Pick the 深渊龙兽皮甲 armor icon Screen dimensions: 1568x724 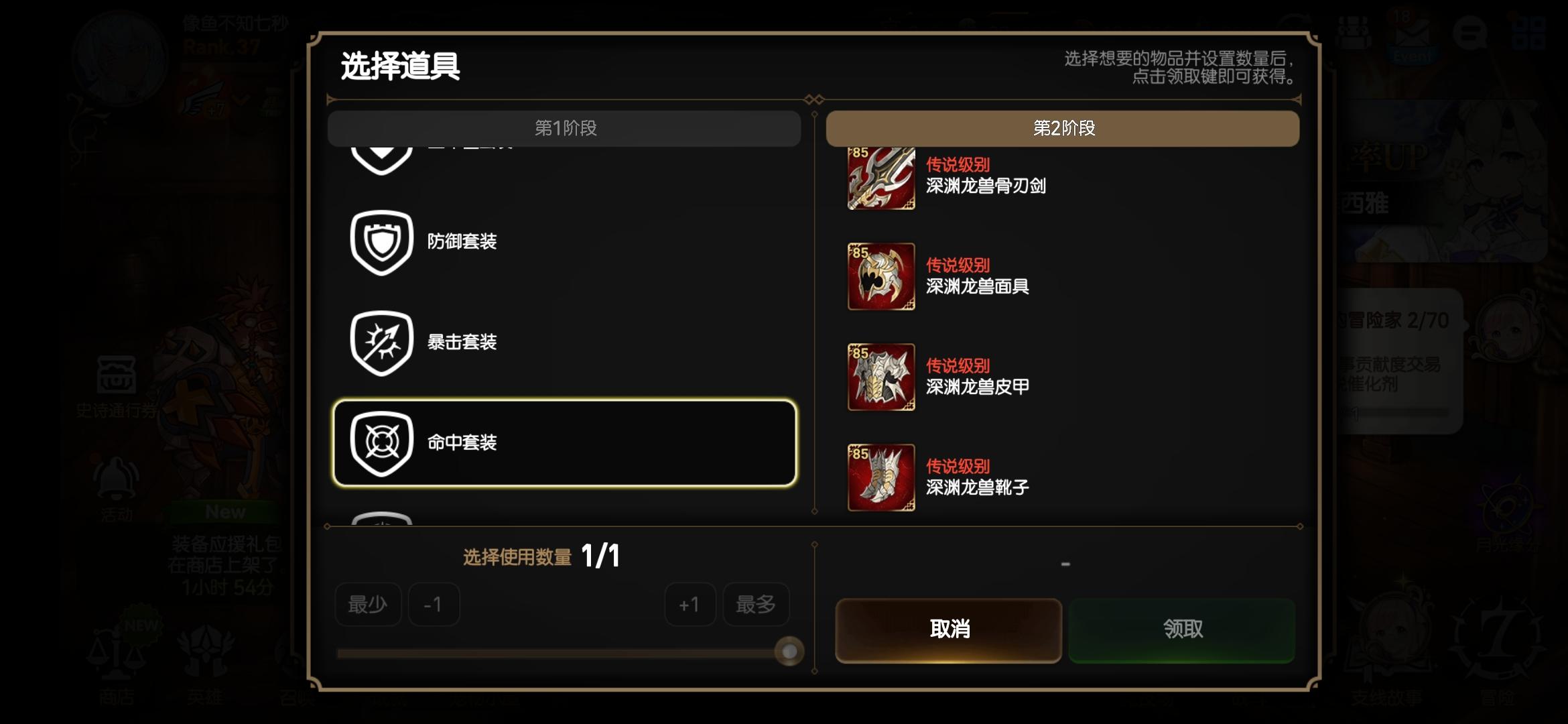(x=881, y=377)
